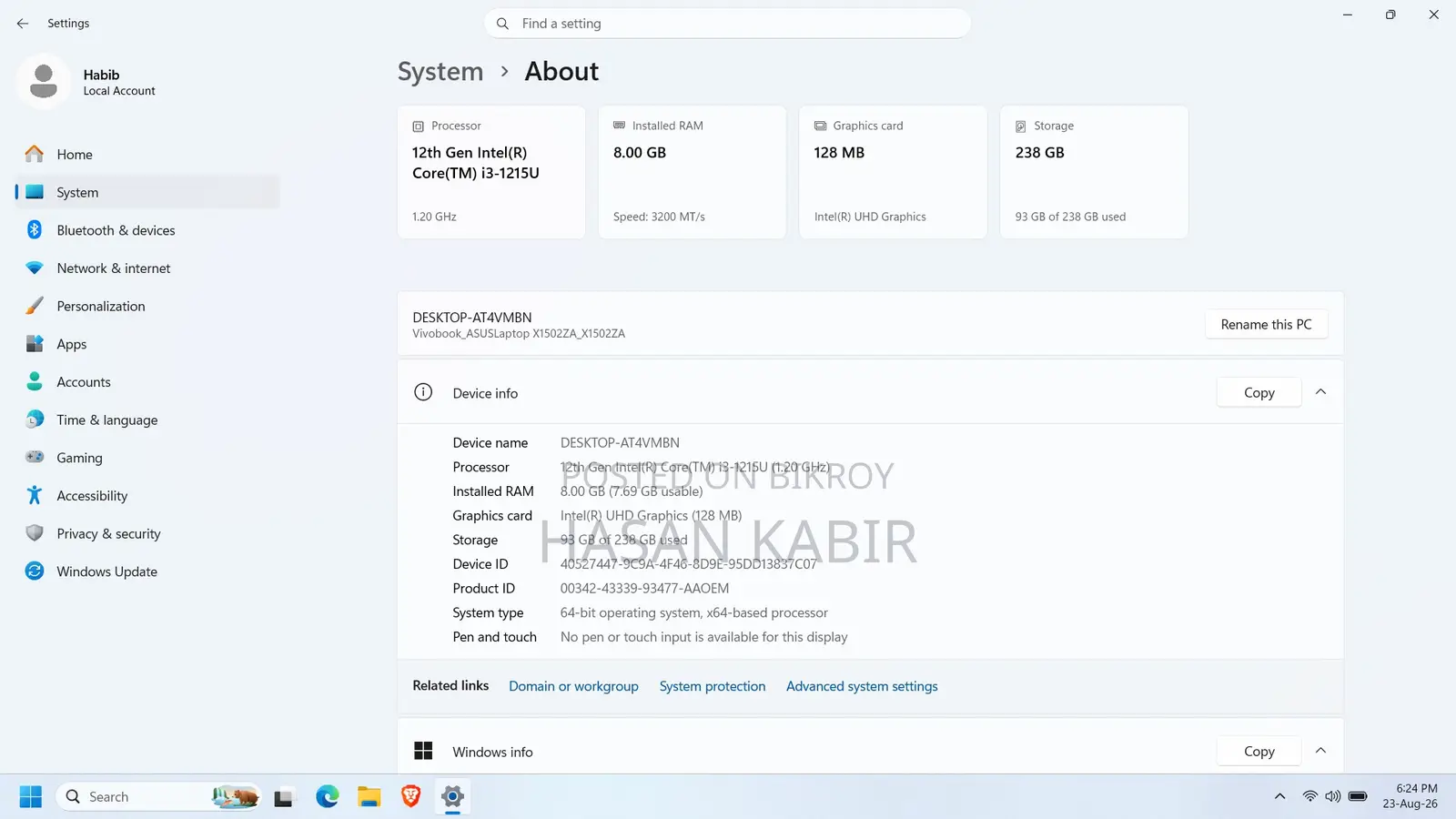Collapse the Windows info section
The height and width of the screenshot is (819, 1456).
coord(1321,751)
